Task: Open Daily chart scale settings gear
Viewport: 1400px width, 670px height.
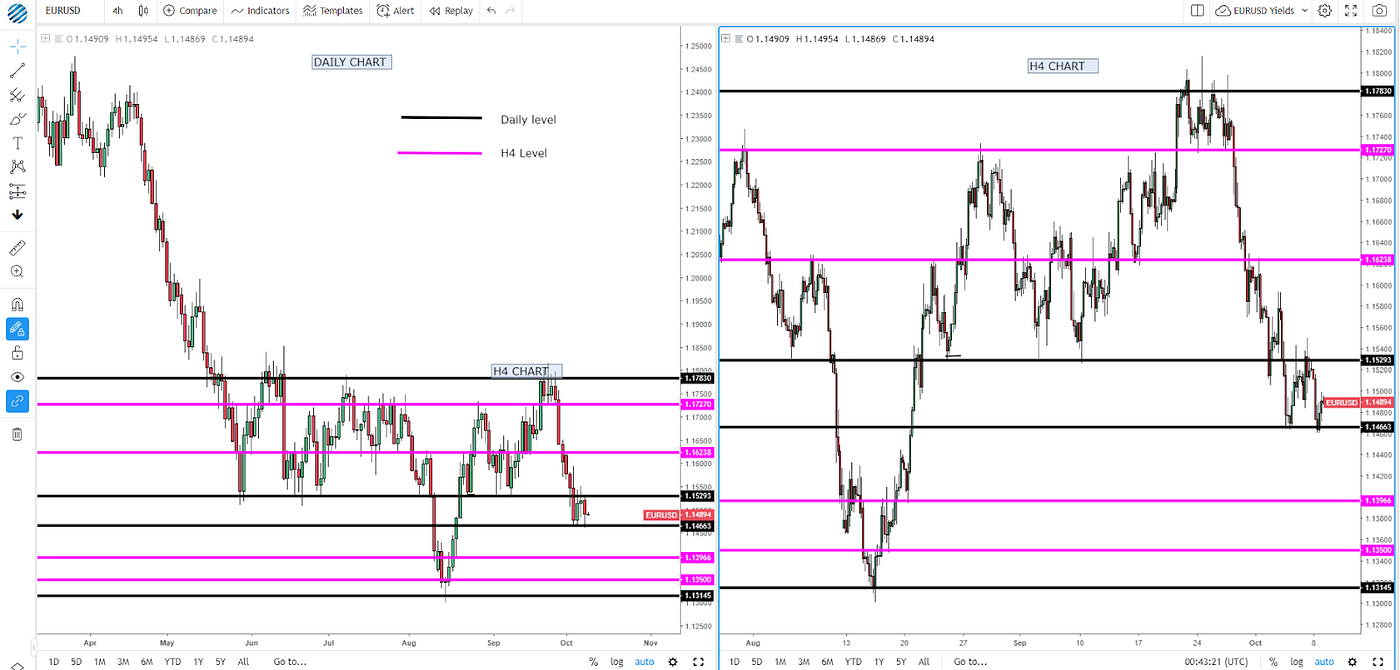Action: click(x=672, y=661)
